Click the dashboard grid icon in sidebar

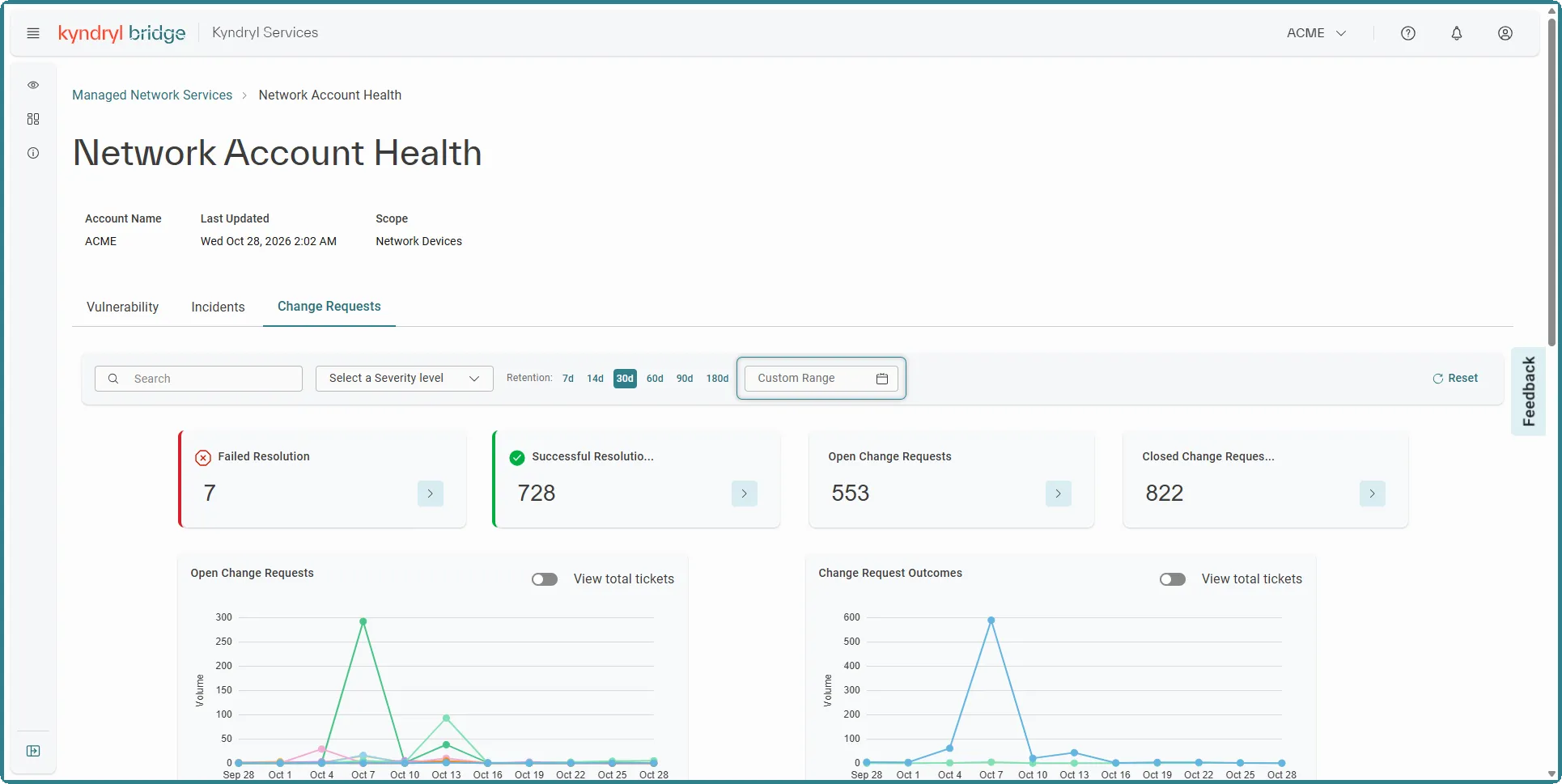[x=33, y=119]
